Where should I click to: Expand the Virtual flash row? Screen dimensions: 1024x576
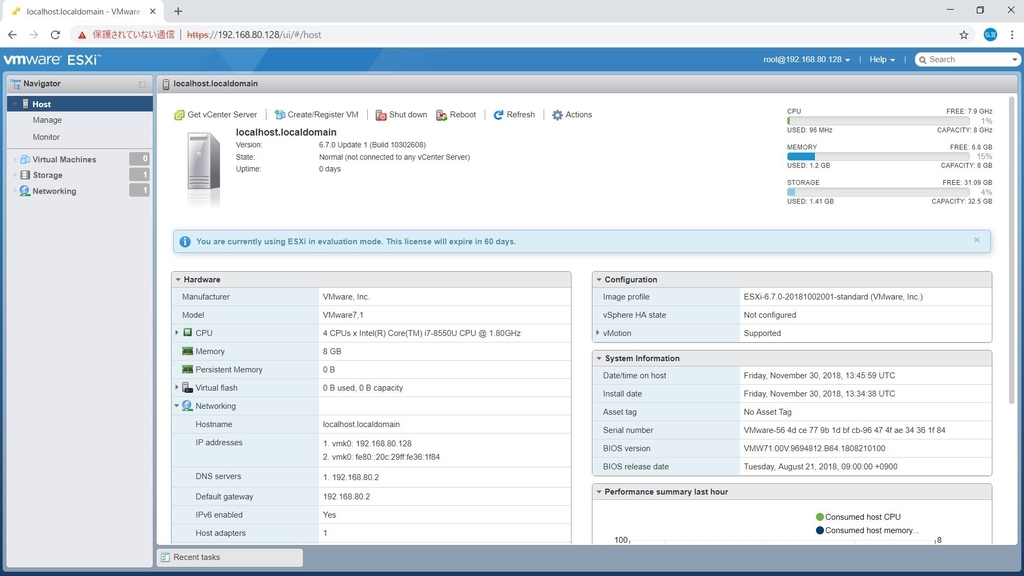click(177, 387)
